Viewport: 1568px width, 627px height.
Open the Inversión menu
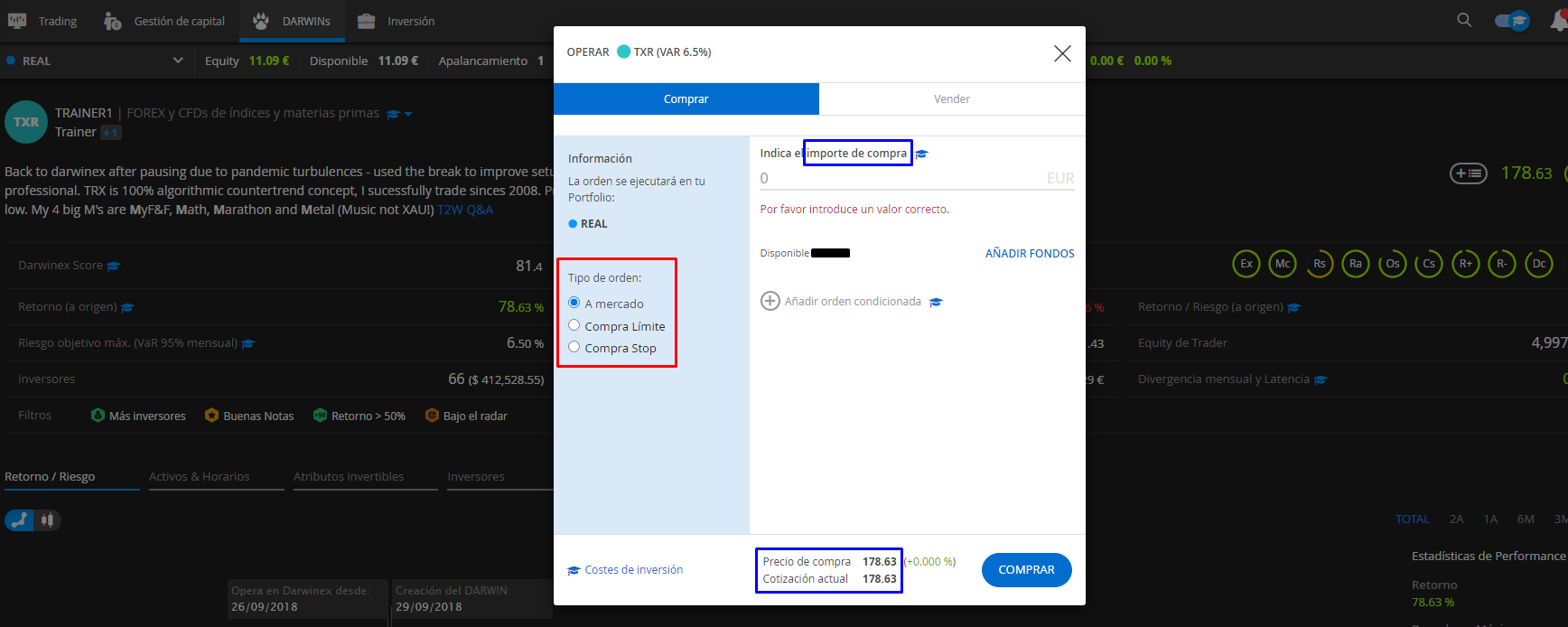coord(396,21)
